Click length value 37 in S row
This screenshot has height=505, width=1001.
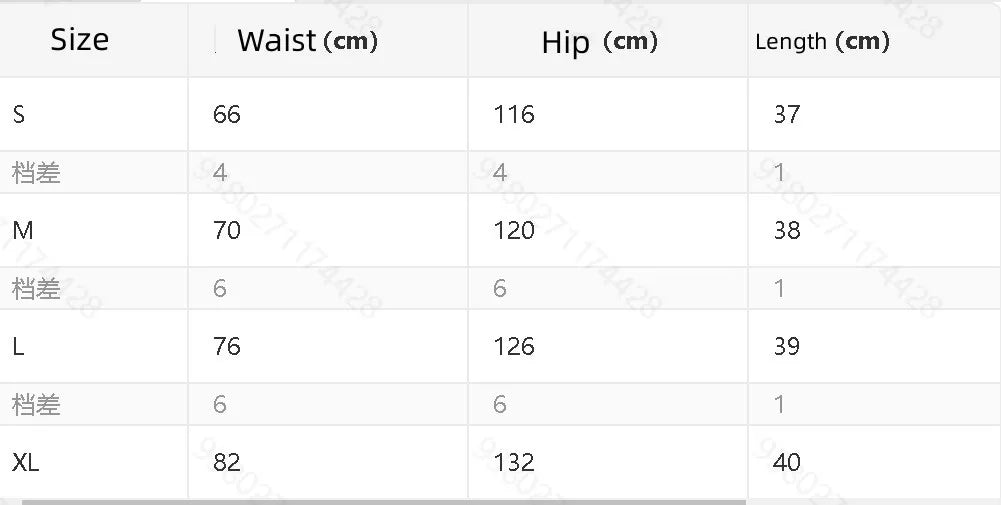coord(786,114)
